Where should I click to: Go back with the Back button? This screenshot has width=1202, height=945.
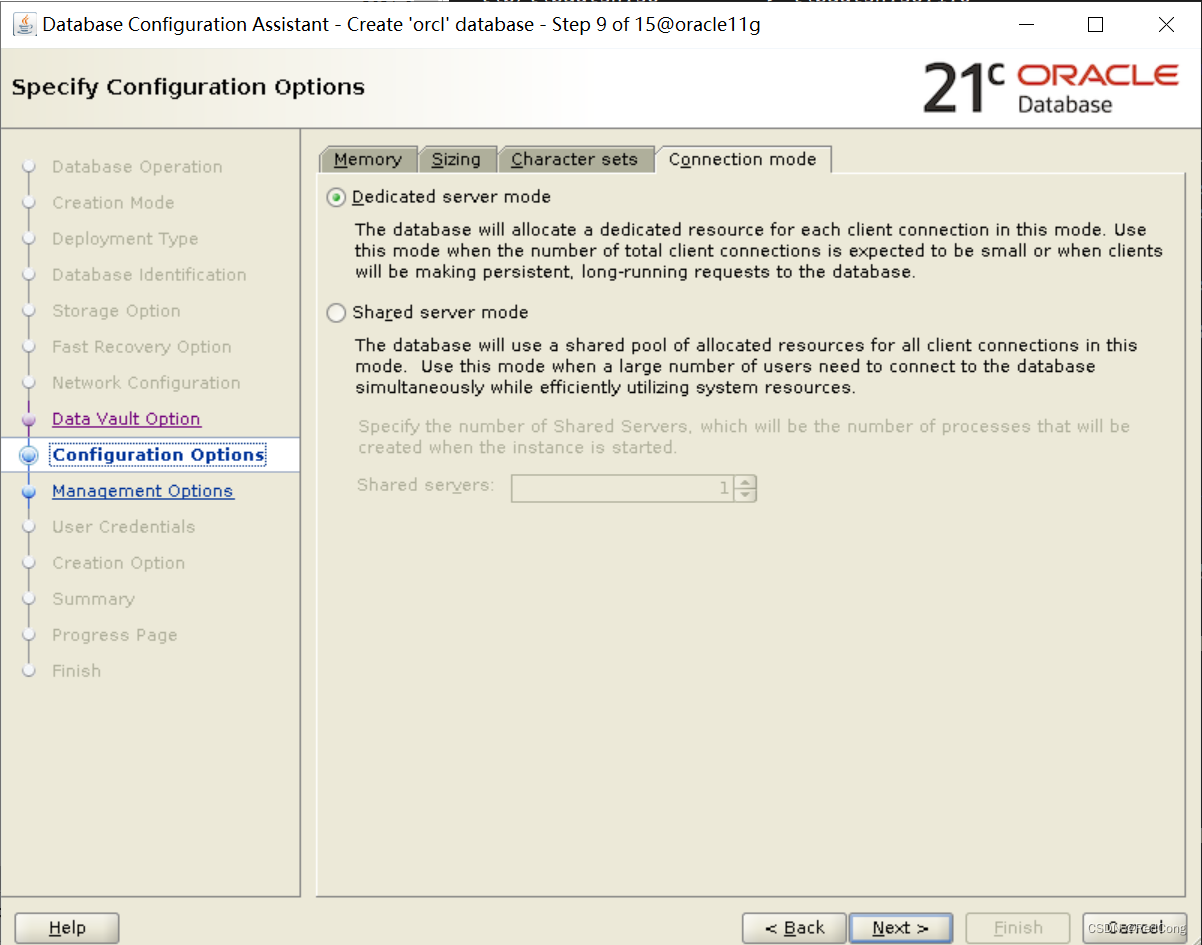tap(795, 928)
